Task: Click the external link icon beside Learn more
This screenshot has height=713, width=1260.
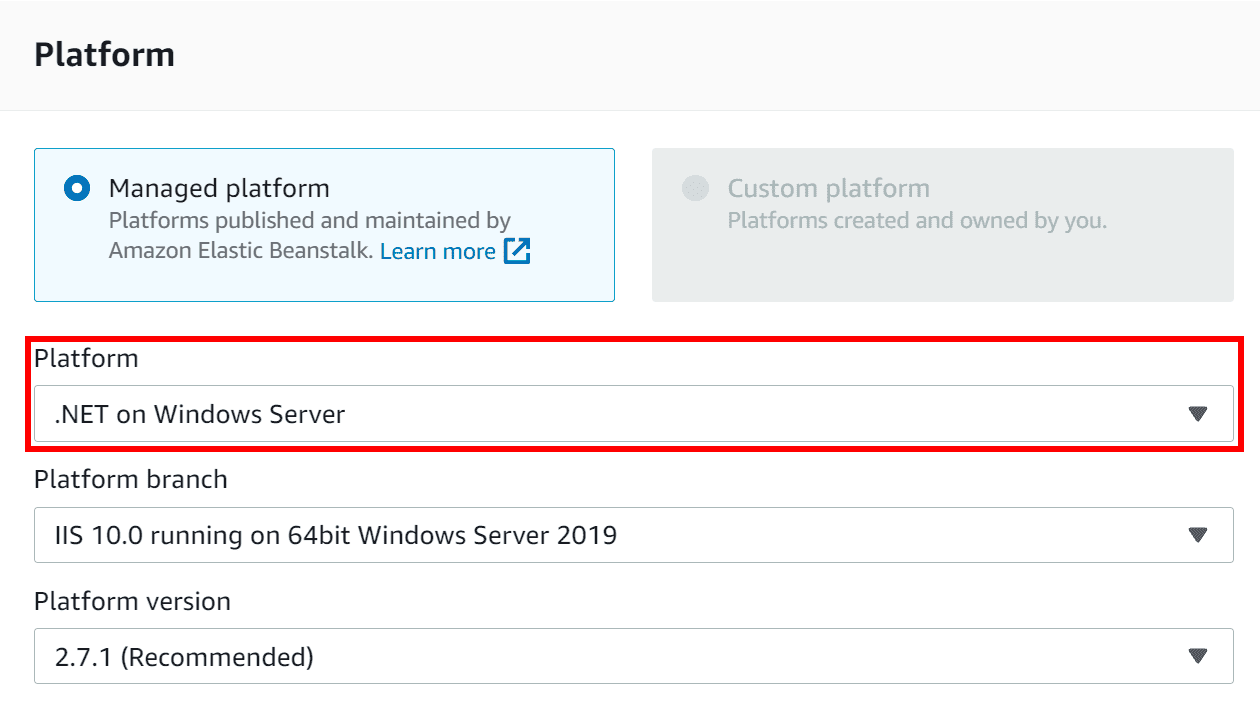Action: click(517, 251)
